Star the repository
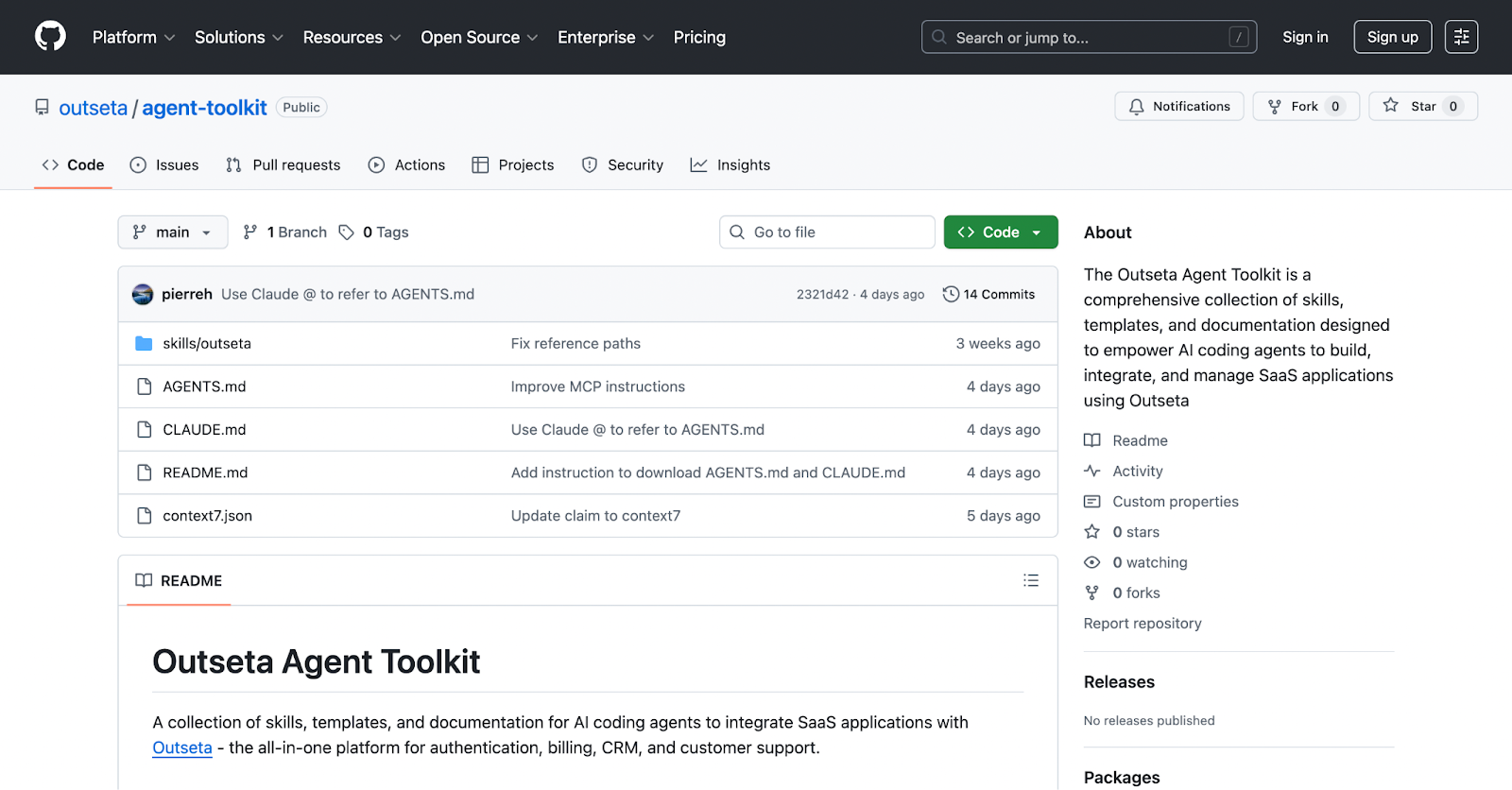 pos(1422,106)
